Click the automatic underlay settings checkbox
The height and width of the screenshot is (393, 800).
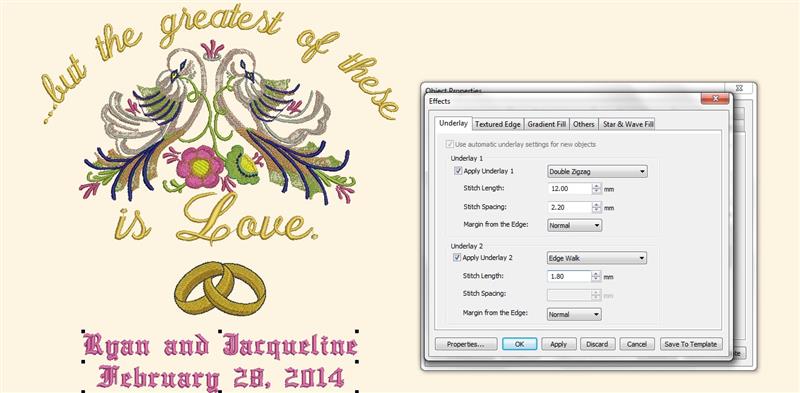click(x=449, y=144)
